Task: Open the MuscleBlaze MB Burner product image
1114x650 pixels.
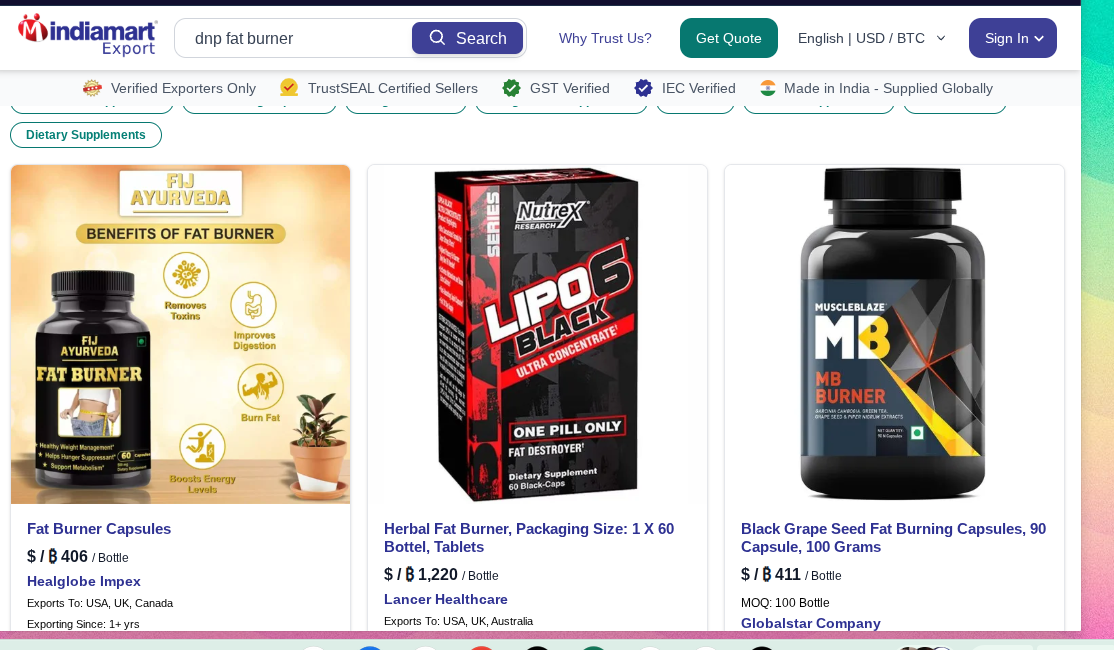Action: pyautogui.click(x=894, y=335)
